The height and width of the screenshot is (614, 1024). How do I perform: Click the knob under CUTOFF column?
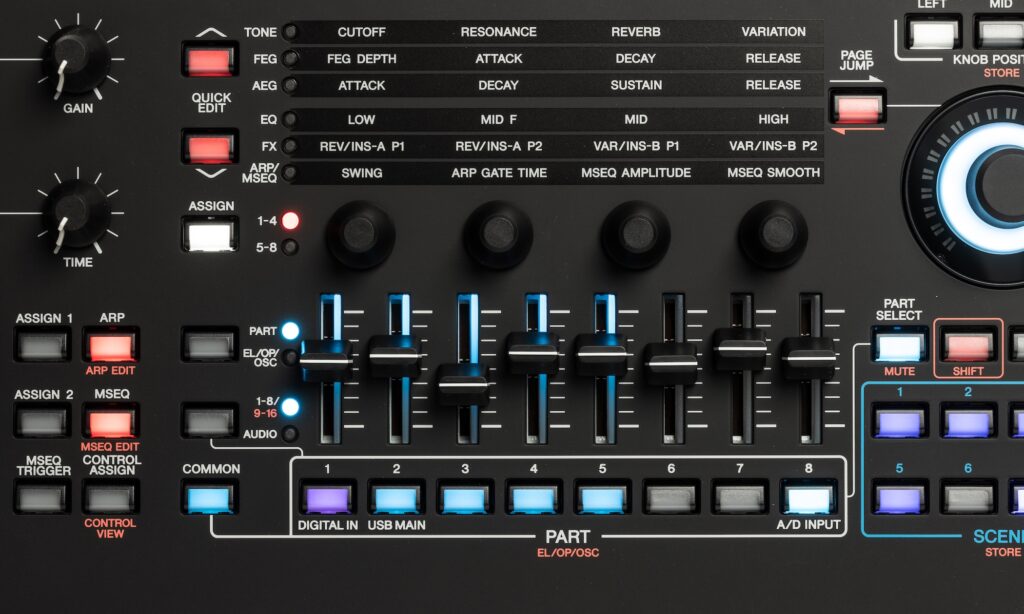[x=360, y=233]
